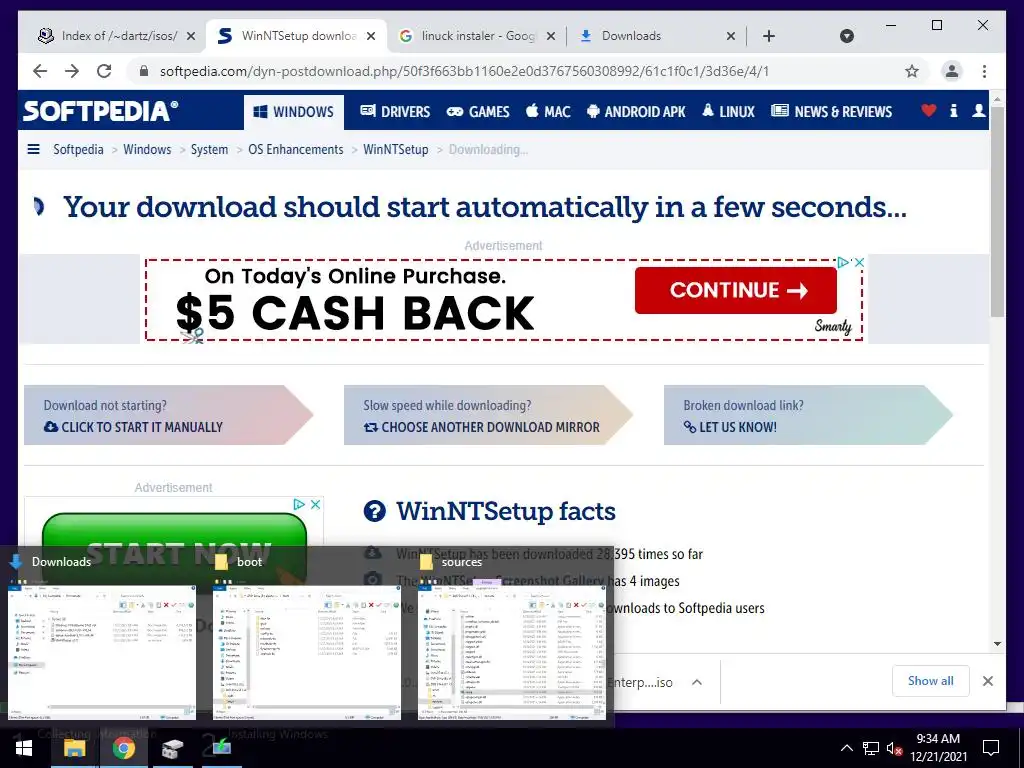The image size is (1024, 768).
Task: Click File Explorer taskbar icon
Action: point(74,748)
